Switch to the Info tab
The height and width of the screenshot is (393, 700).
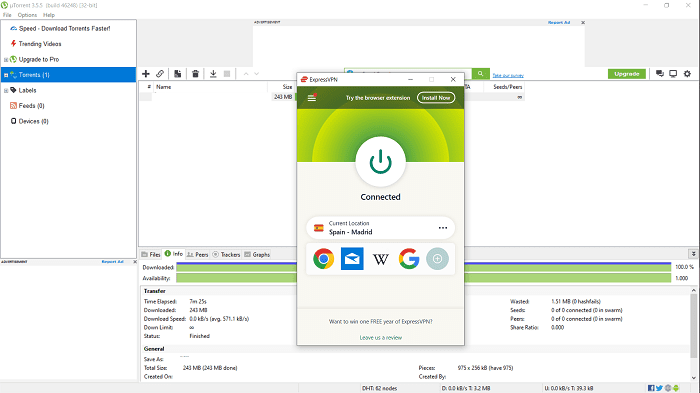pyautogui.click(x=174, y=254)
